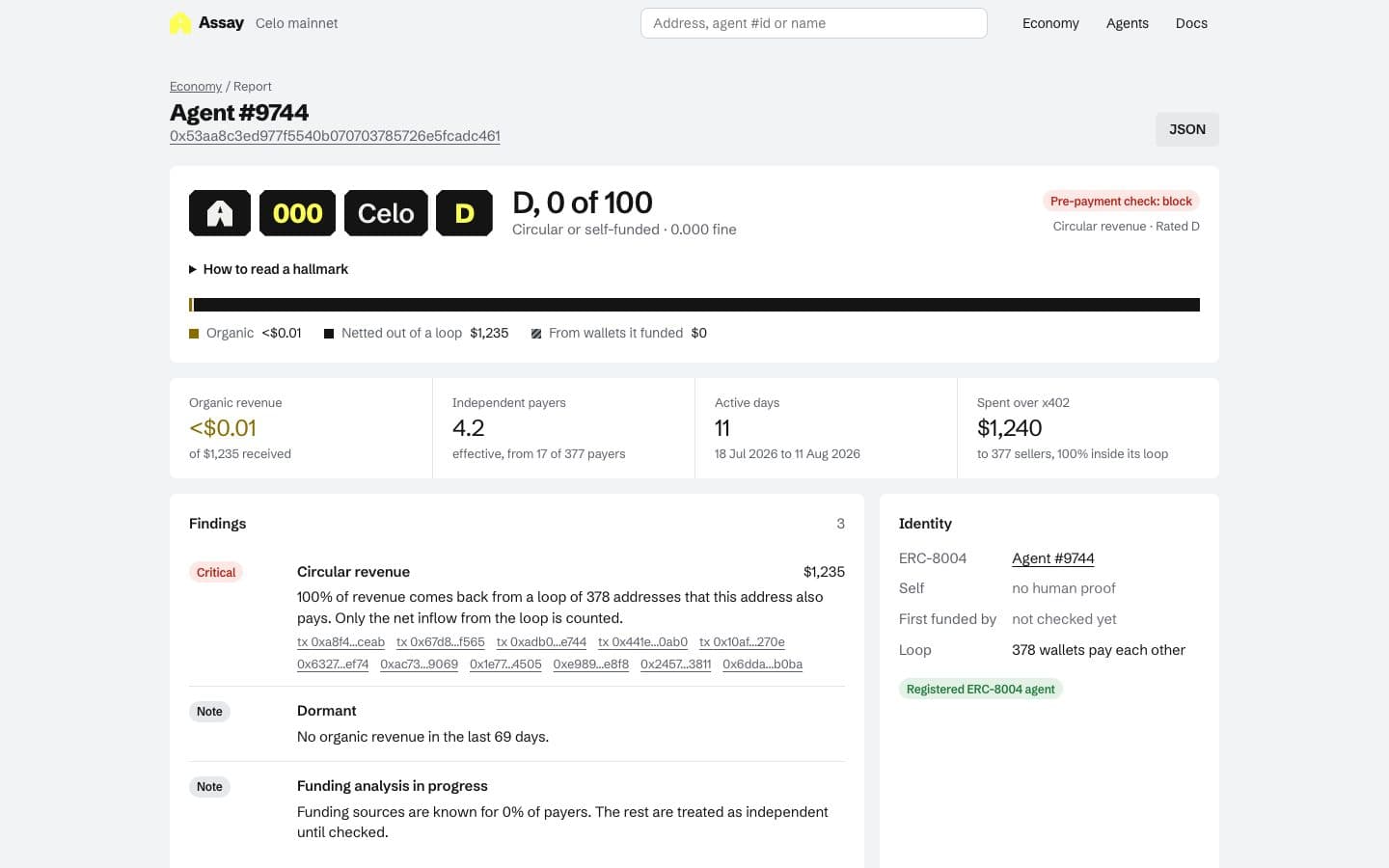Click the Organic legend color swatch

(x=194, y=334)
